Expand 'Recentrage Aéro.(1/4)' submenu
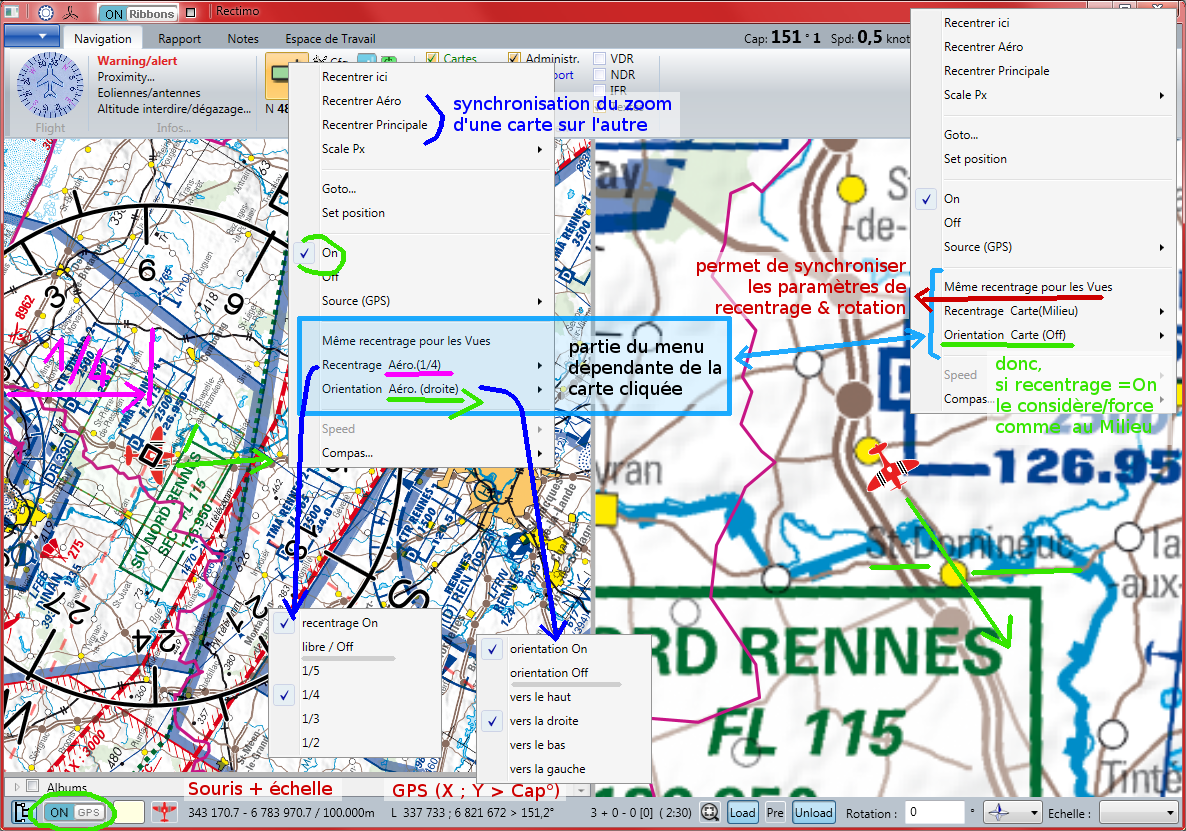1186x831 pixels. [422, 365]
